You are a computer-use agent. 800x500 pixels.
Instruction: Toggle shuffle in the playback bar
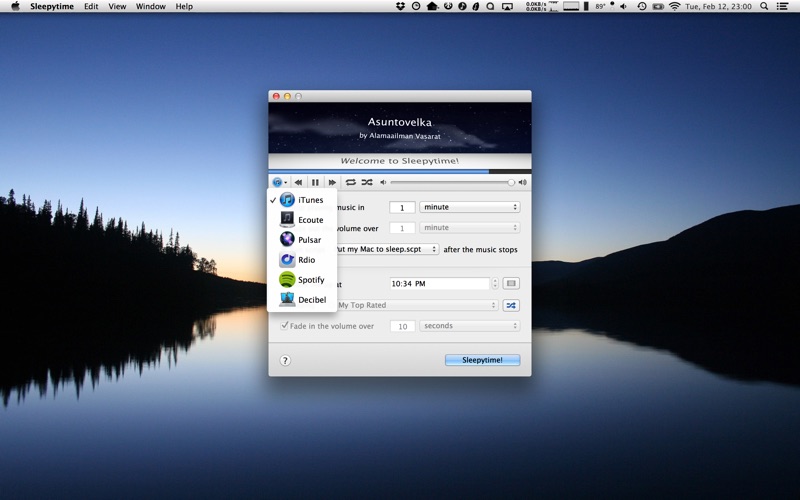tap(367, 183)
